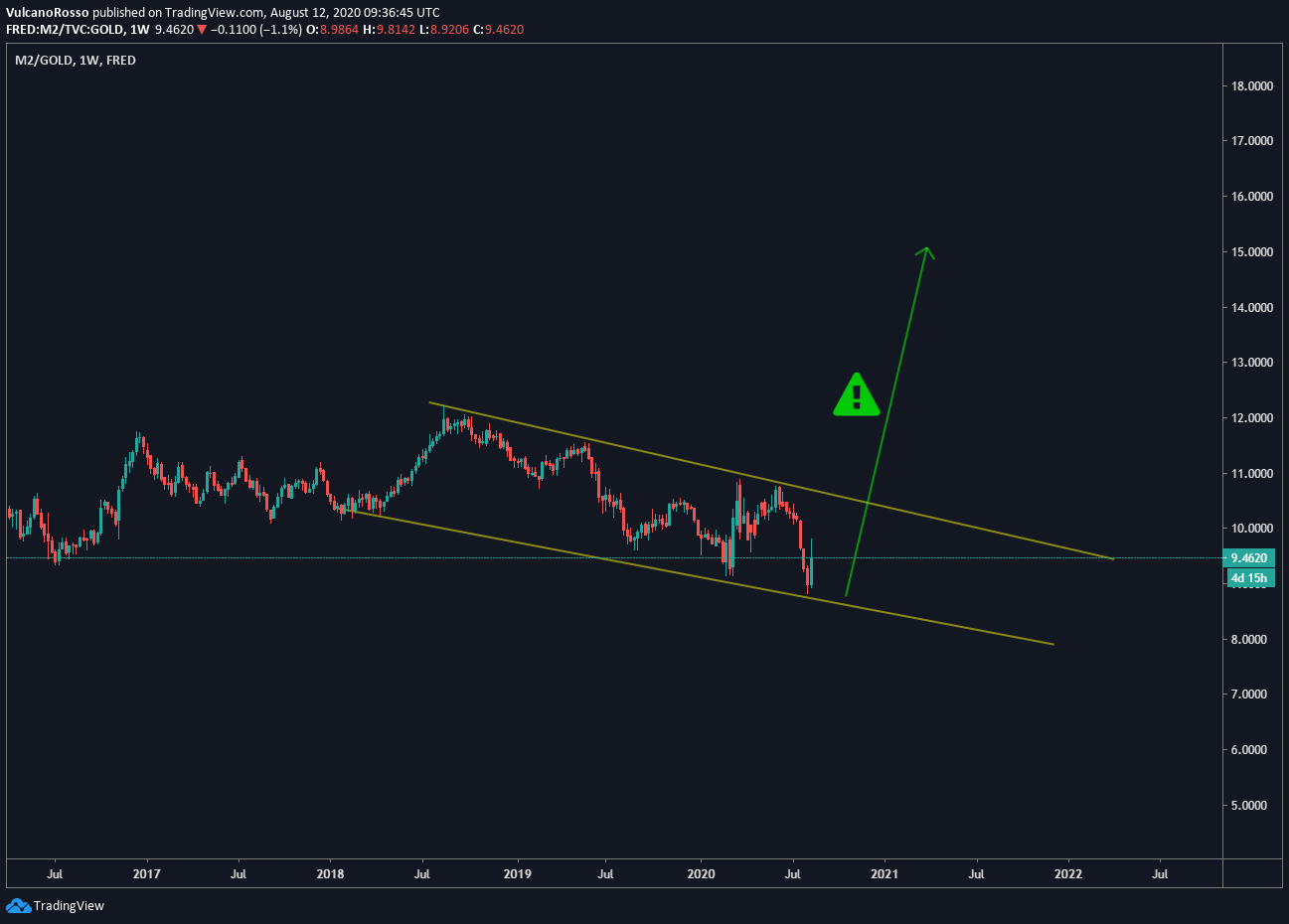Image resolution: width=1289 pixels, height=924 pixels.
Task: Click the close value C:9.4620
Action: coord(498,30)
